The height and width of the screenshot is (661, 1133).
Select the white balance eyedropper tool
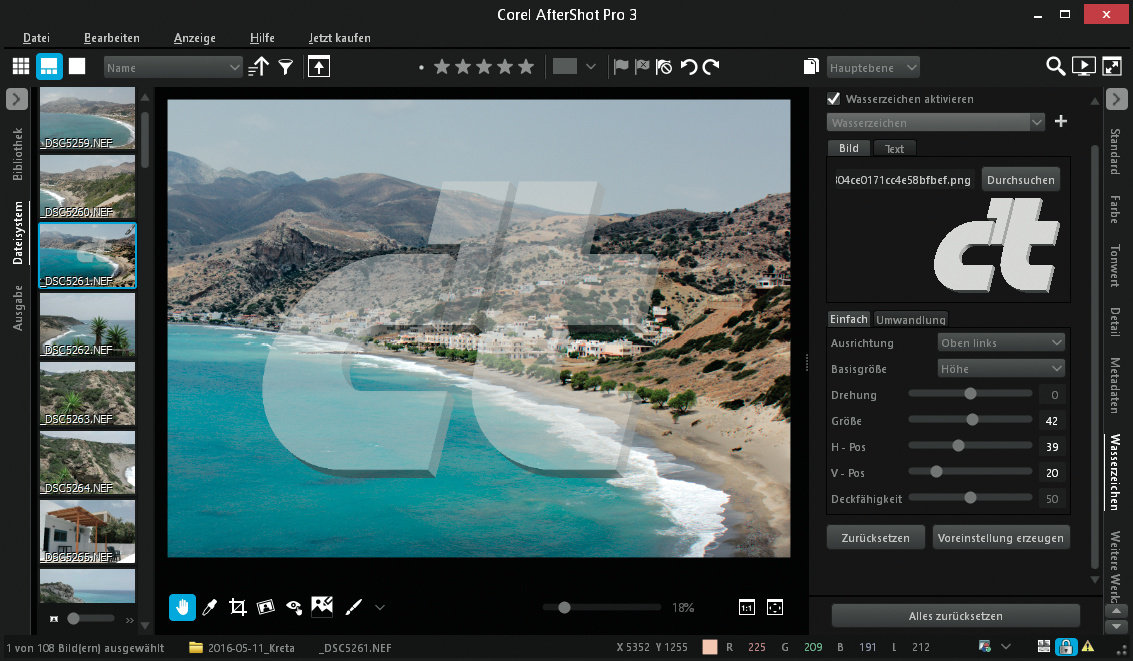(210, 606)
